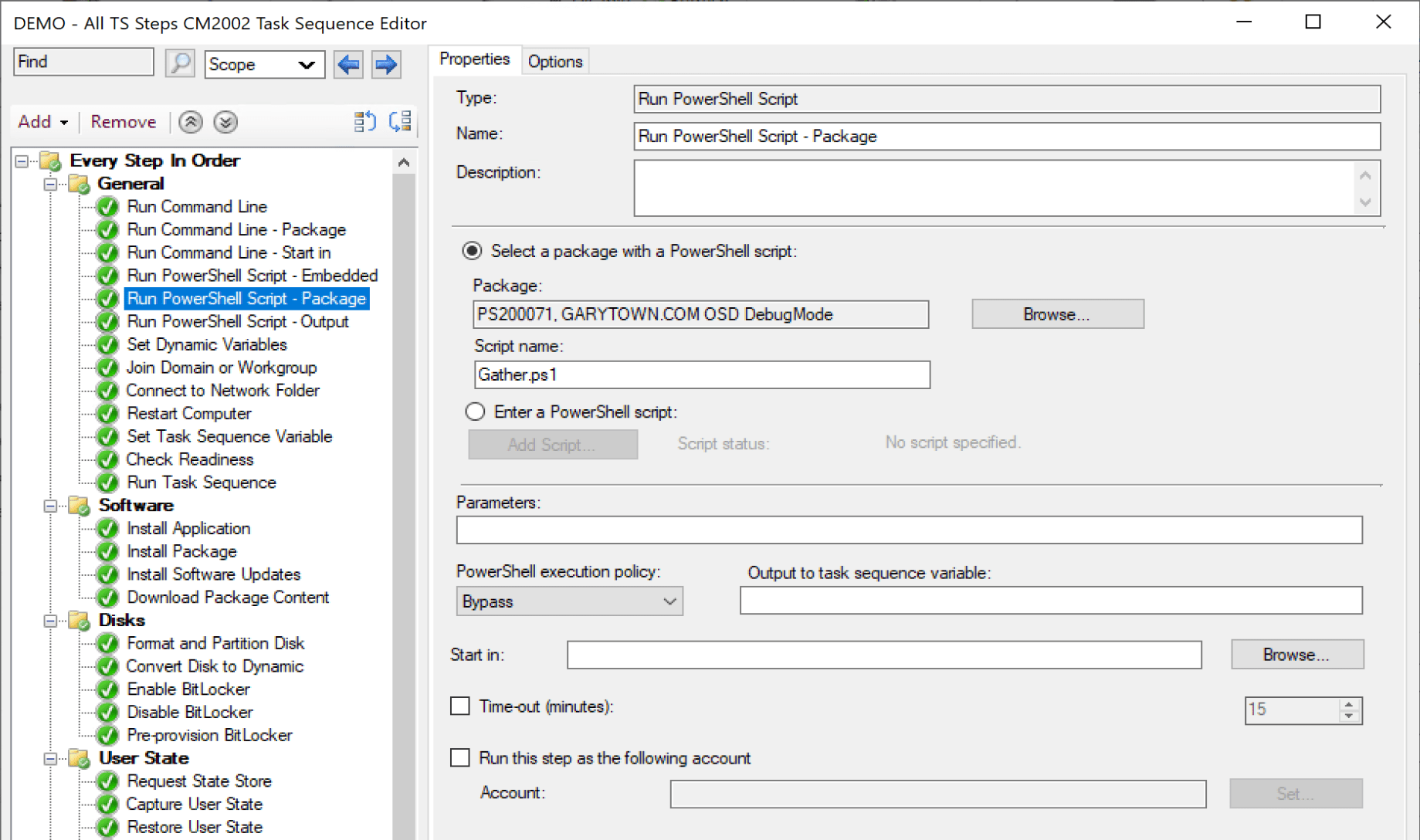Collapse the General tree node
Viewport: 1420px width, 840px height.
pyautogui.click(x=48, y=184)
